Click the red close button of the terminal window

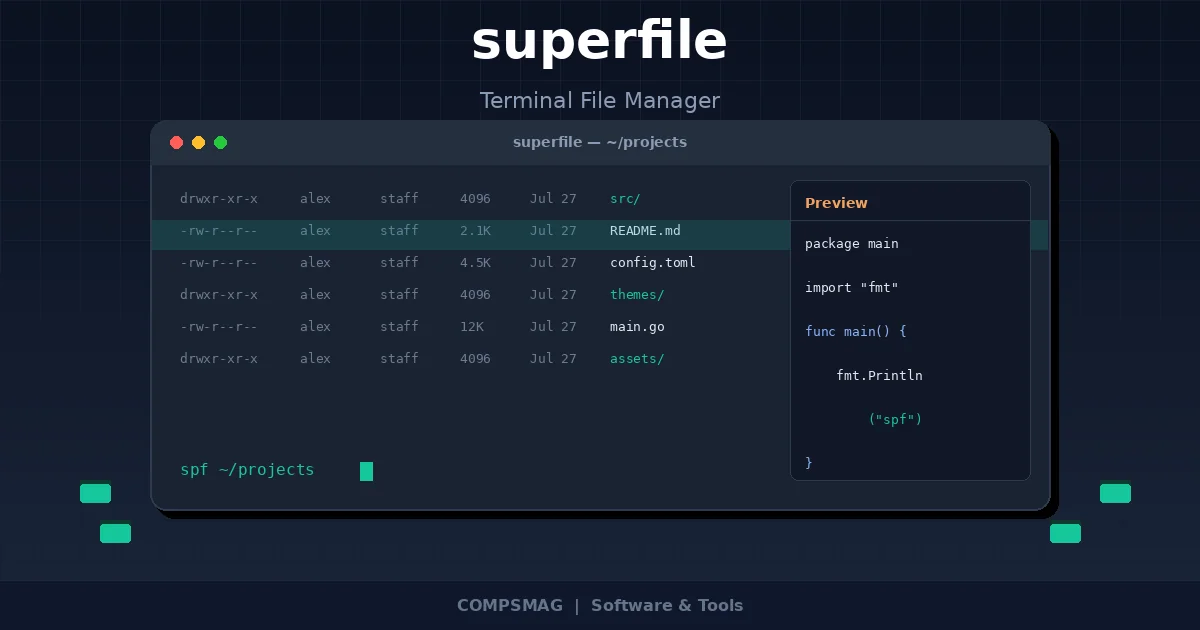tap(177, 143)
